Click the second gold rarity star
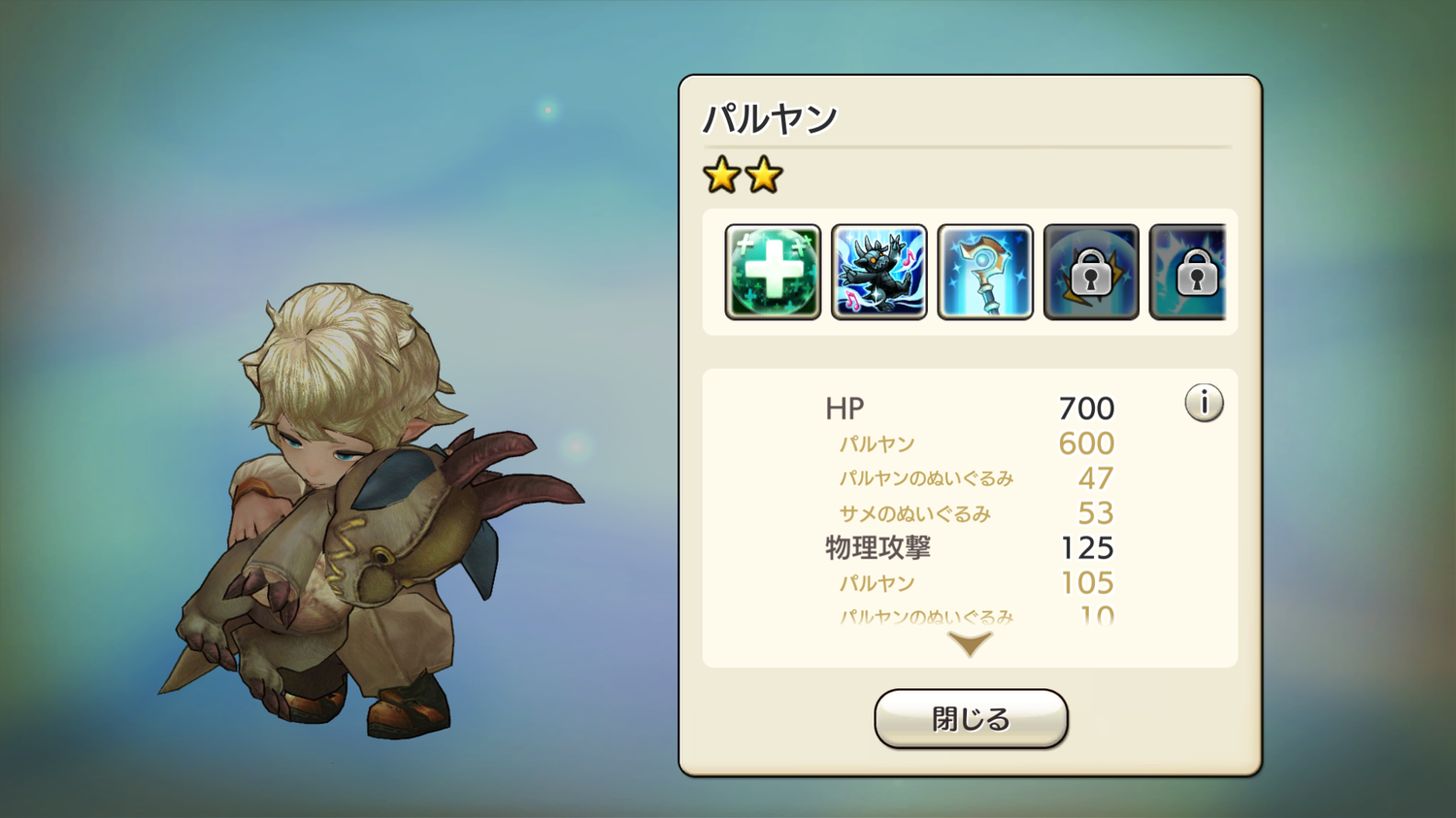The width and height of the screenshot is (1456, 818). 765,176
